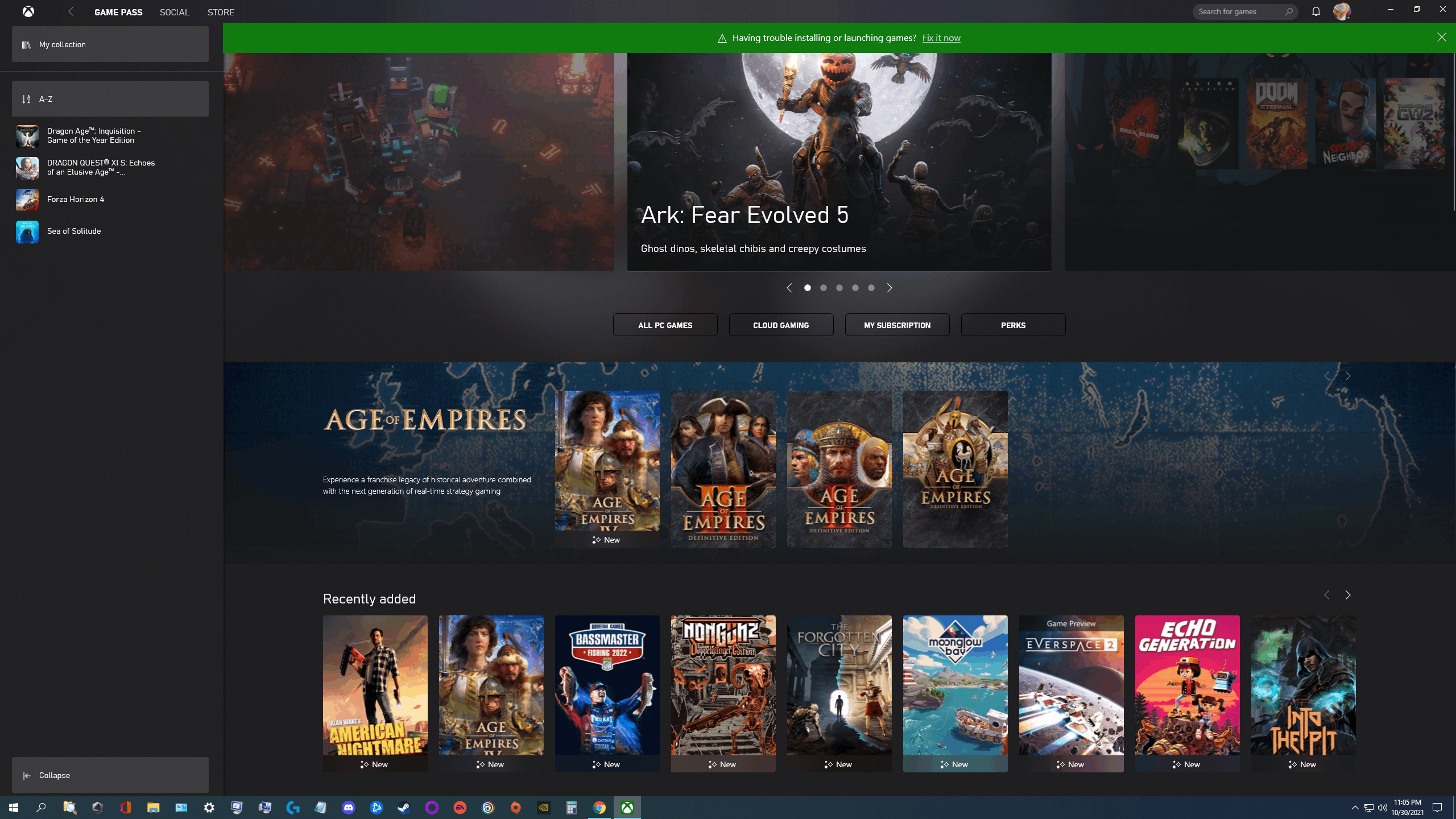Viewport: 1456px width, 819px height.
Task: Click the account profile icon
Action: 1342,11
